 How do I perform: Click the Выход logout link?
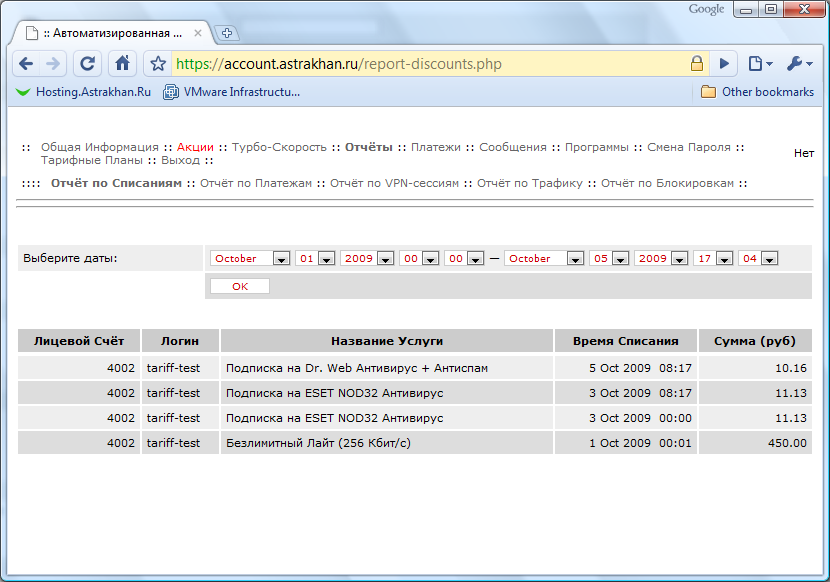(181, 160)
